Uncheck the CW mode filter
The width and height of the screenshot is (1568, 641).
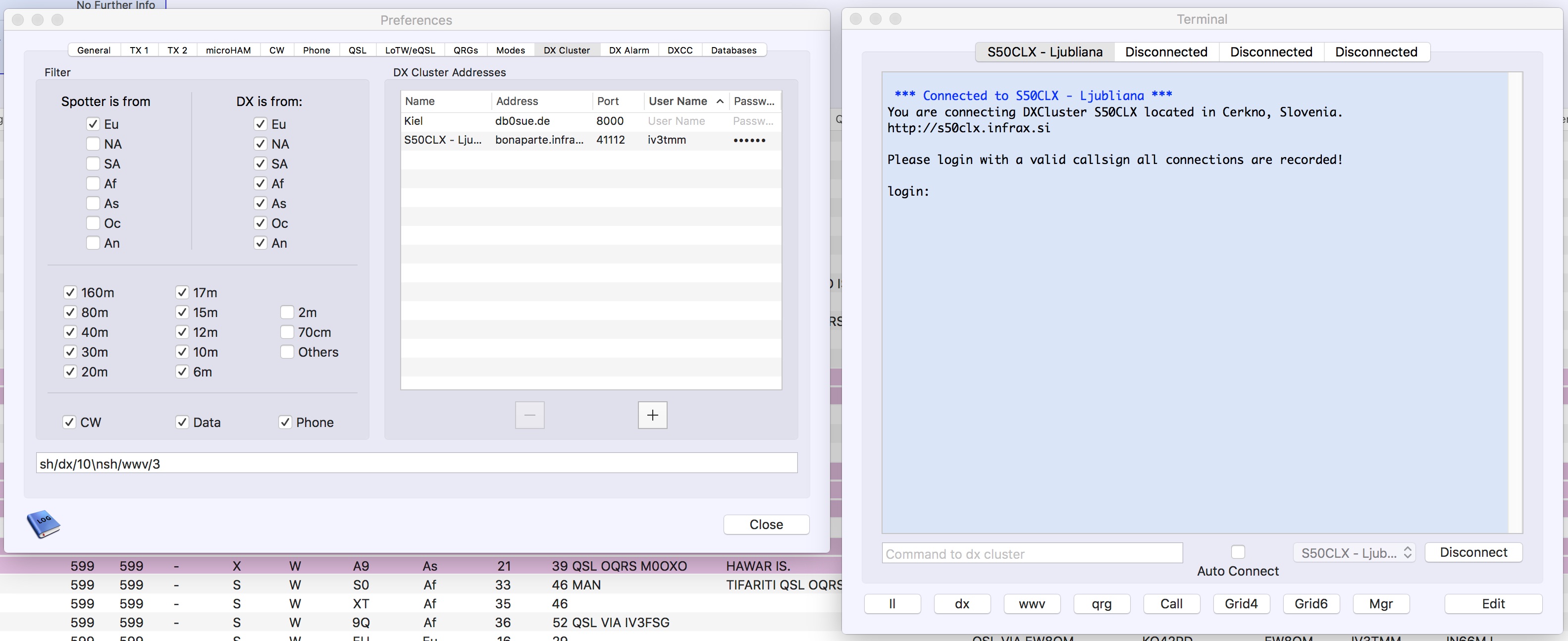pyautogui.click(x=69, y=423)
